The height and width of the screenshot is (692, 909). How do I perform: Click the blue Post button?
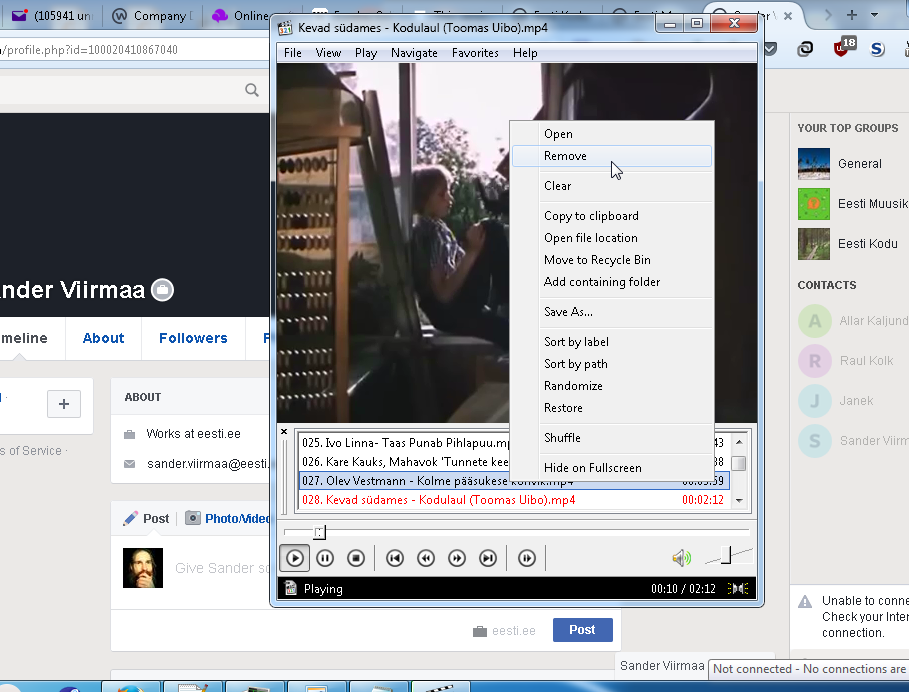[x=582, y=630]
